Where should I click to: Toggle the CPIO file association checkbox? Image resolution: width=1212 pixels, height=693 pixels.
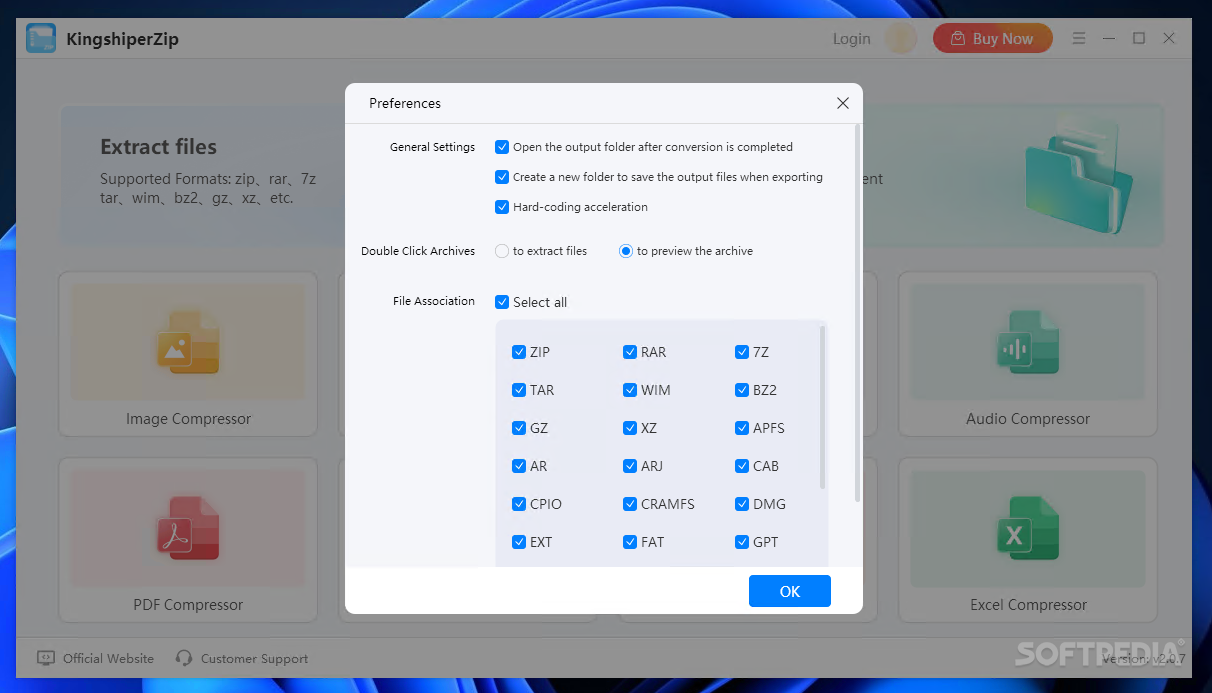click(x=519, y=504)
